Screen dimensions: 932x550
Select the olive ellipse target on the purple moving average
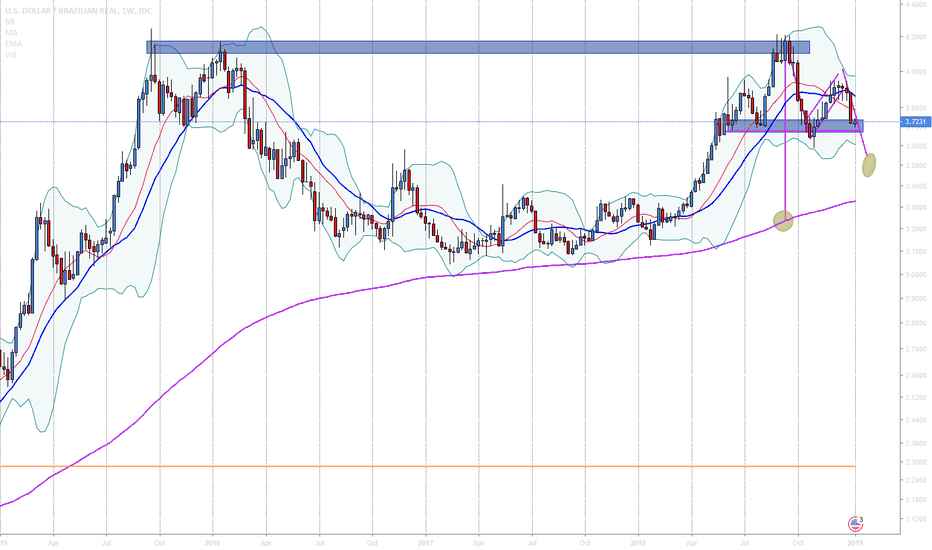783,221
